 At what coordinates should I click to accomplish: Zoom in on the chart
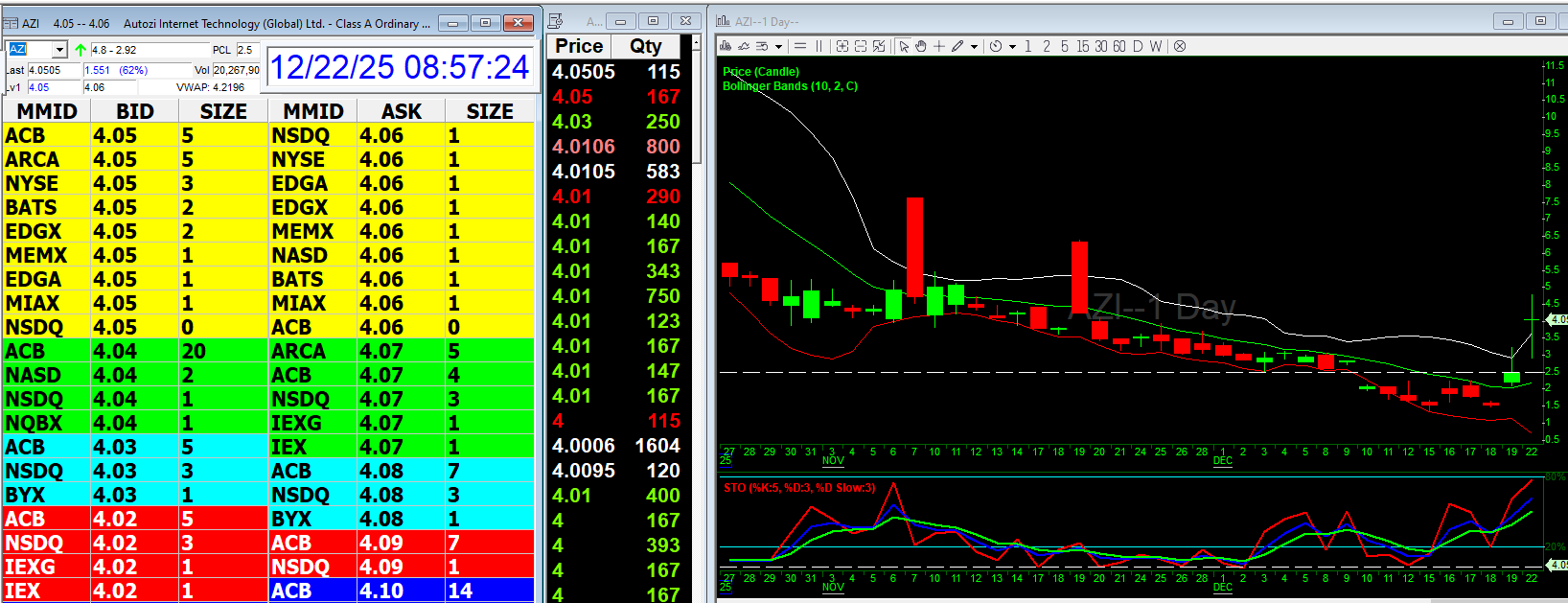842,46
